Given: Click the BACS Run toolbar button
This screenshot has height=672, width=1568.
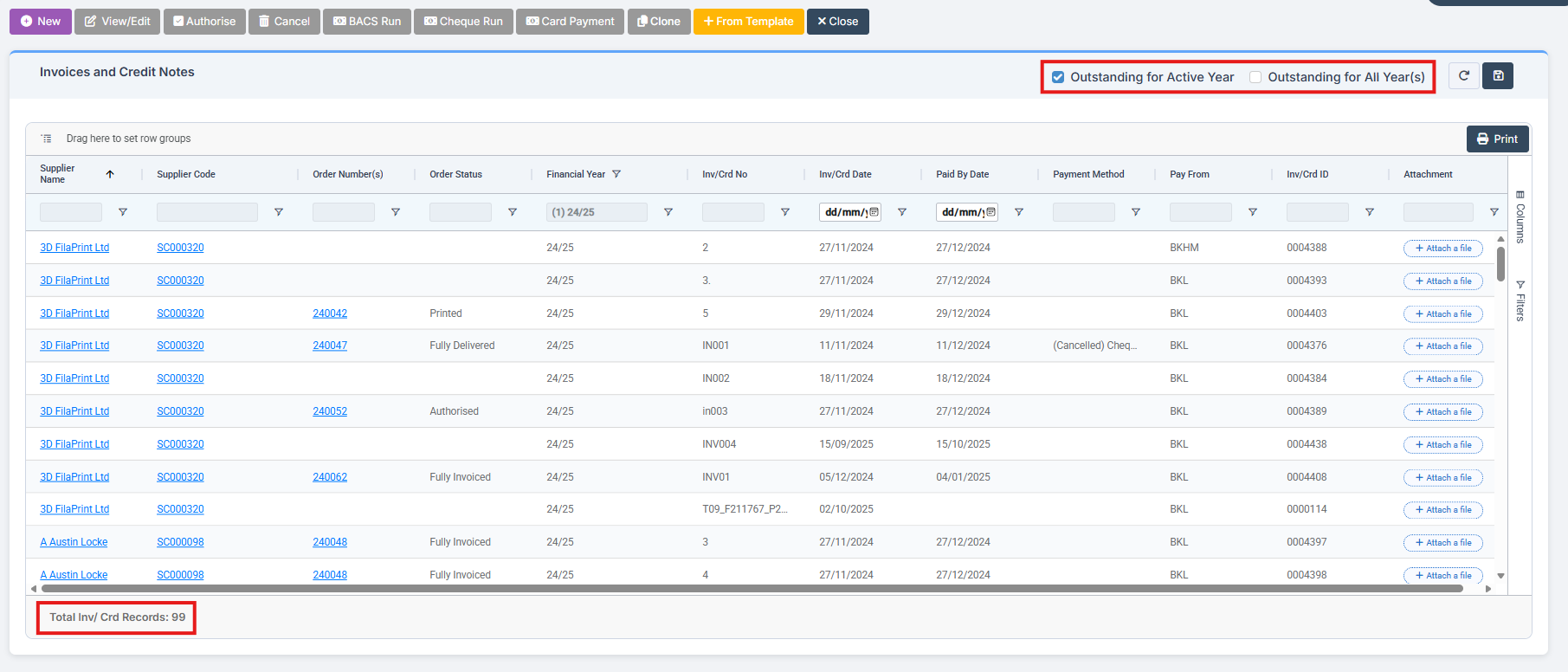Looking at the screenshot, I should point(367,22).
